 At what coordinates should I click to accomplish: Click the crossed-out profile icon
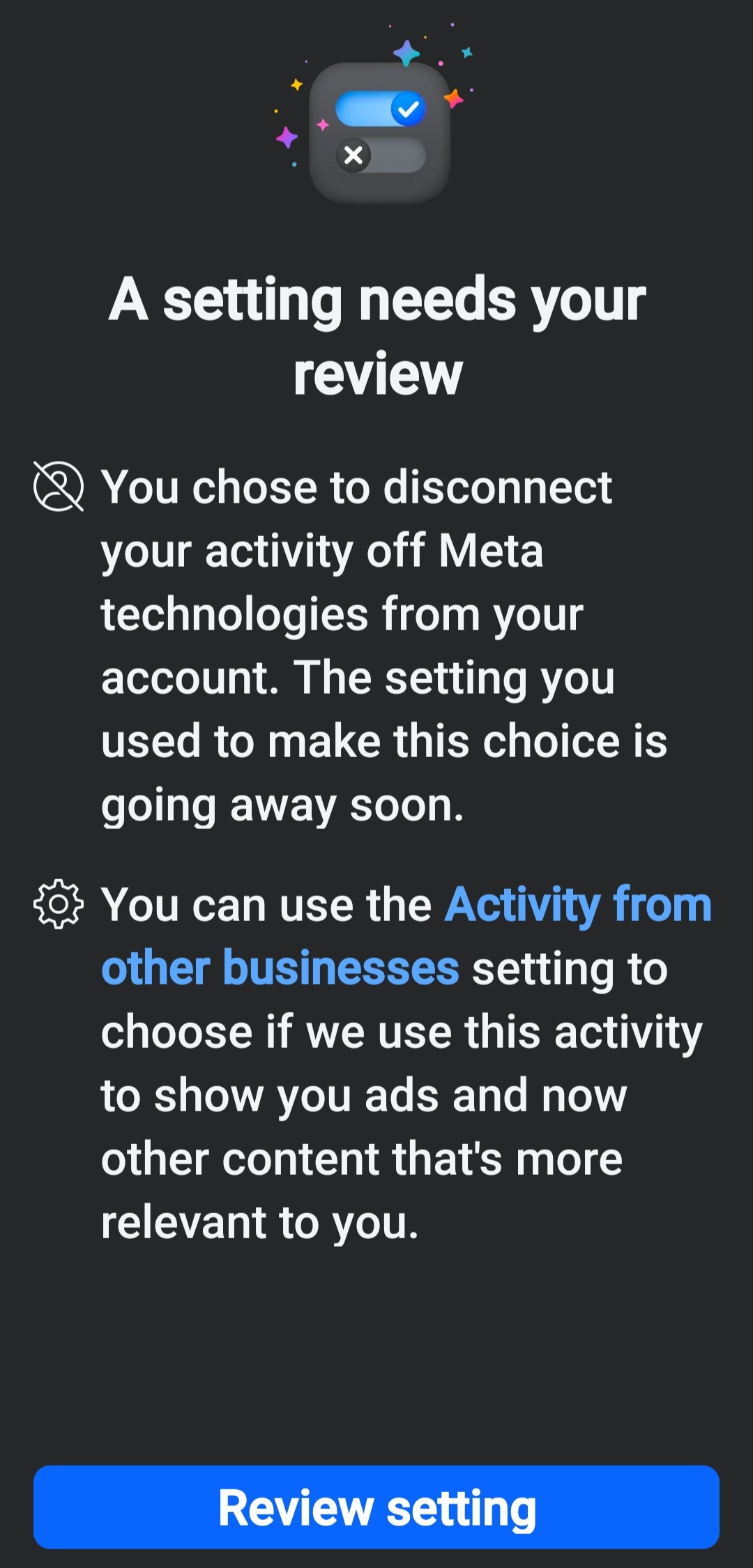tap(59, 486)
